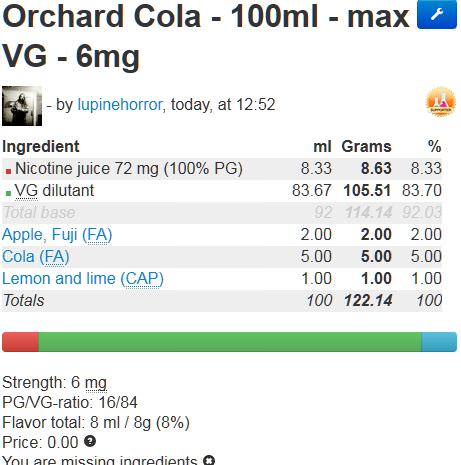Open the Apple, Fuji (FA) flavor link
The height and width of the screenshot is (465, 461).
tap(57, 234)
